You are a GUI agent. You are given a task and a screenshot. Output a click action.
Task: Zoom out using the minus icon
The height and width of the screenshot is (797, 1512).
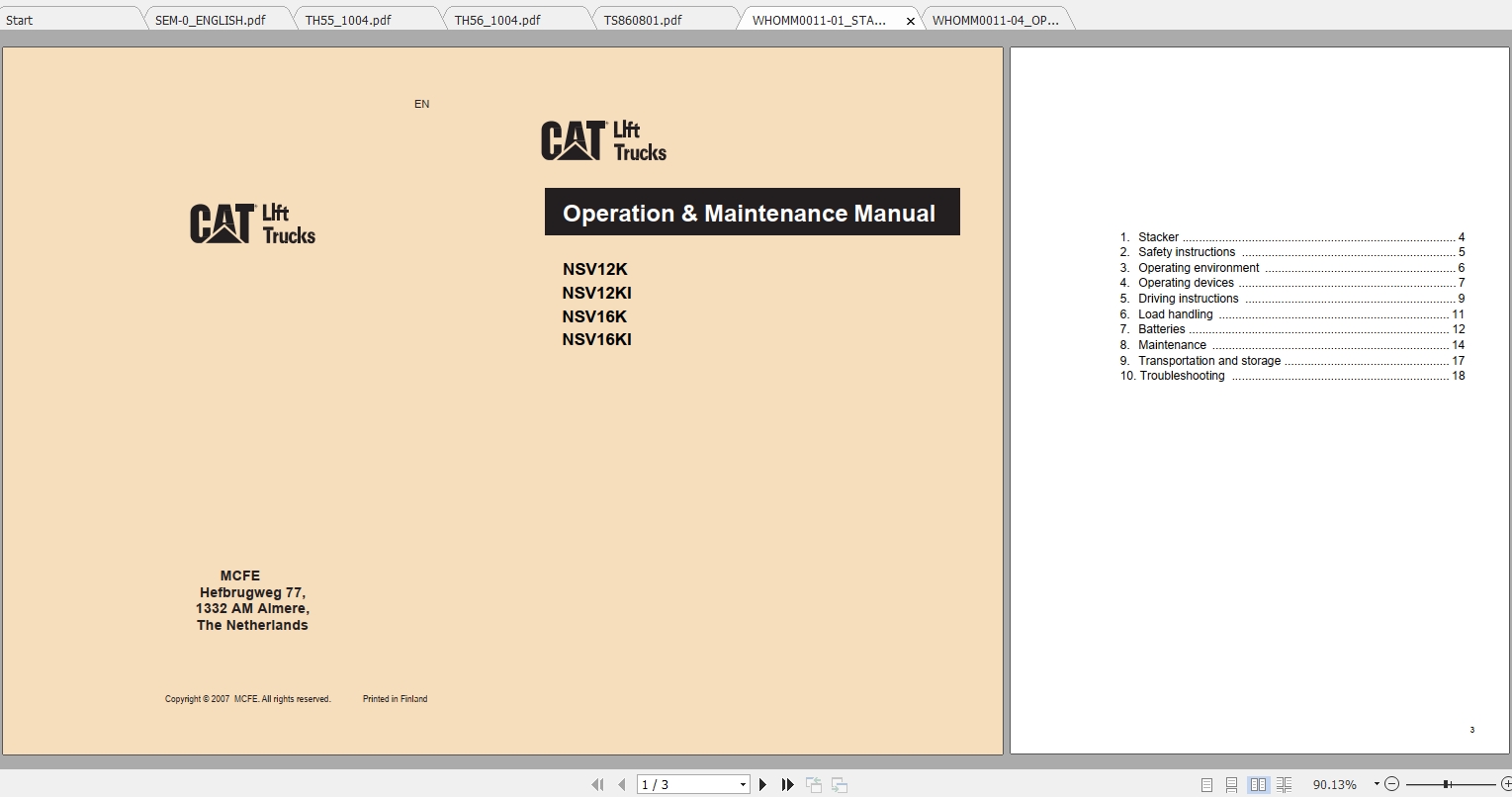click(x=1391, y=784)
